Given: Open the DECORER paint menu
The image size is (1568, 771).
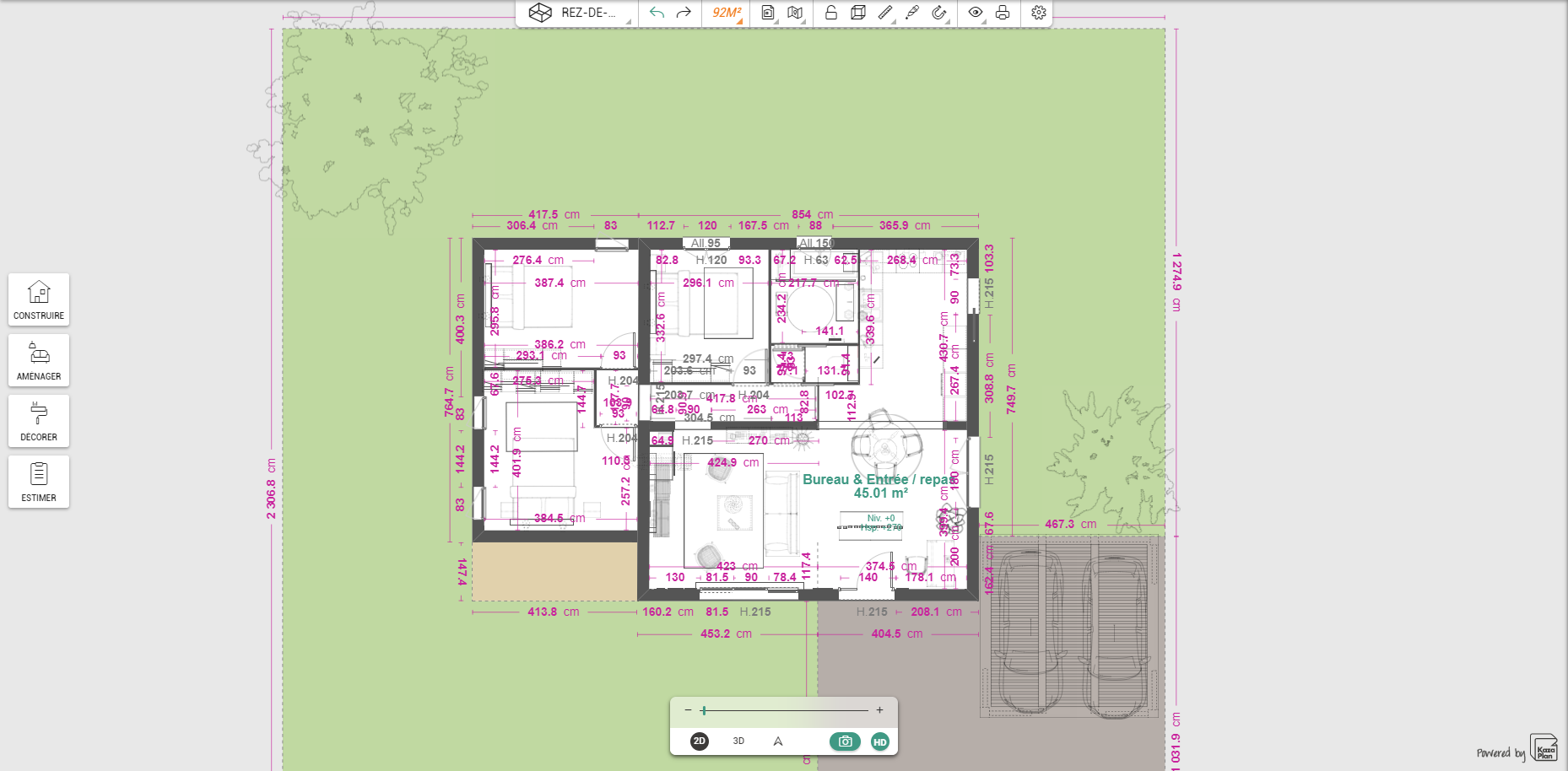Looking at the screenshot, I should (x=39, y=421).
